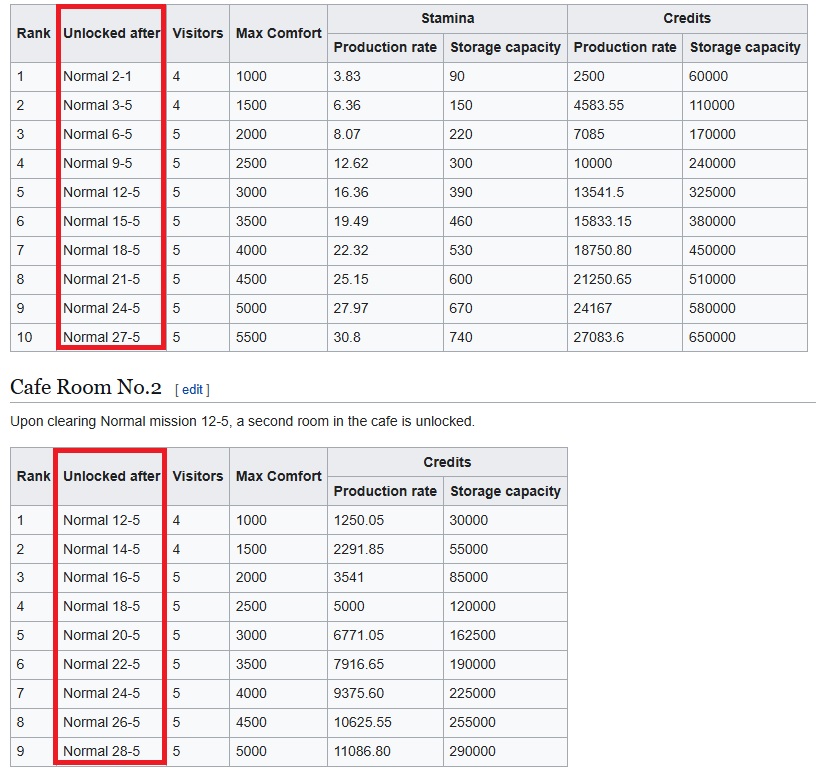The image size is (816, 773).
Task: Click the 'Normal 3-5' cell
Action: (97, 105)
